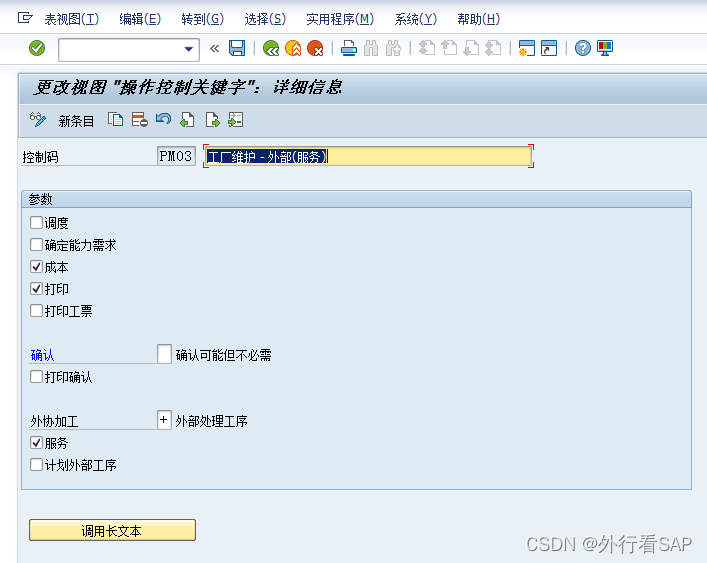Click the 调用长文本 button

(112, 530)
